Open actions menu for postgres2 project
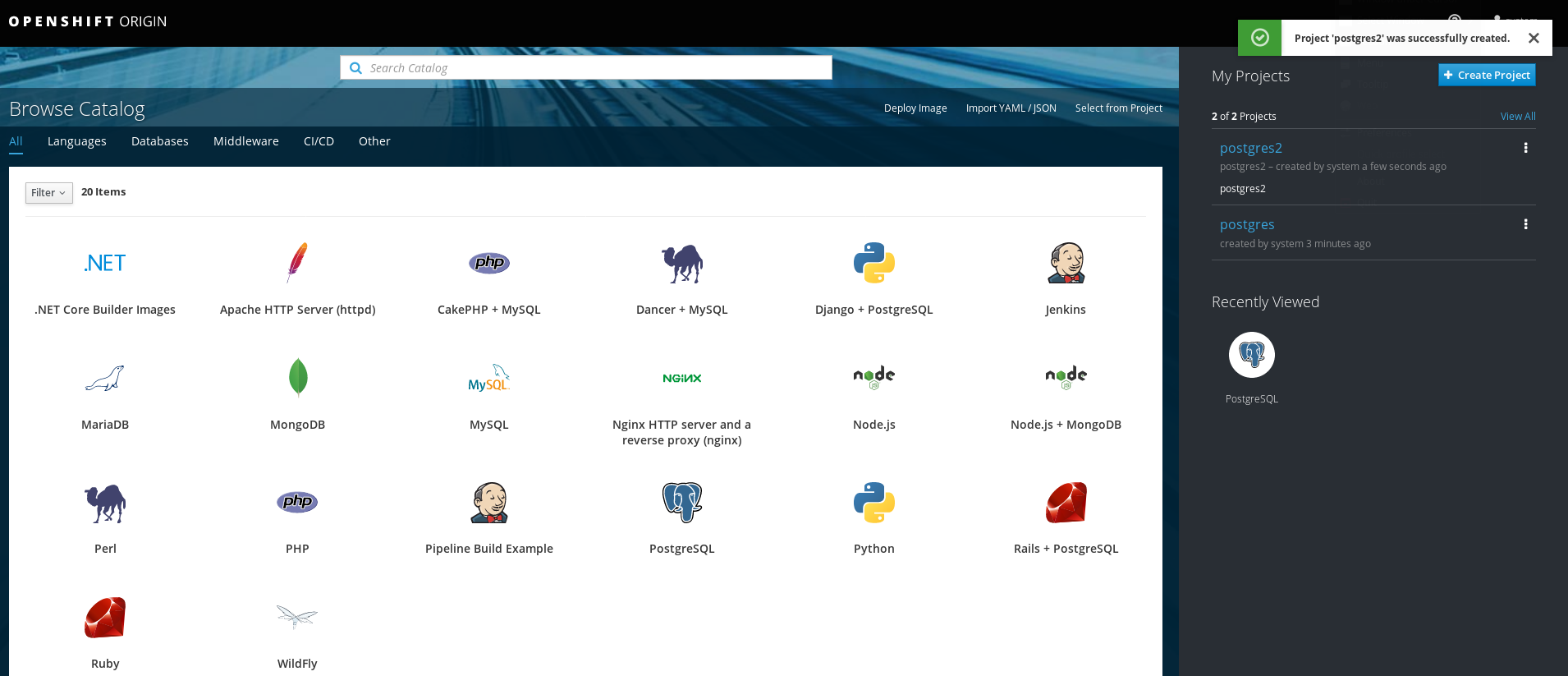Image resolution: width=1568 pixels, height=676 pixels. pos(1526,148)
